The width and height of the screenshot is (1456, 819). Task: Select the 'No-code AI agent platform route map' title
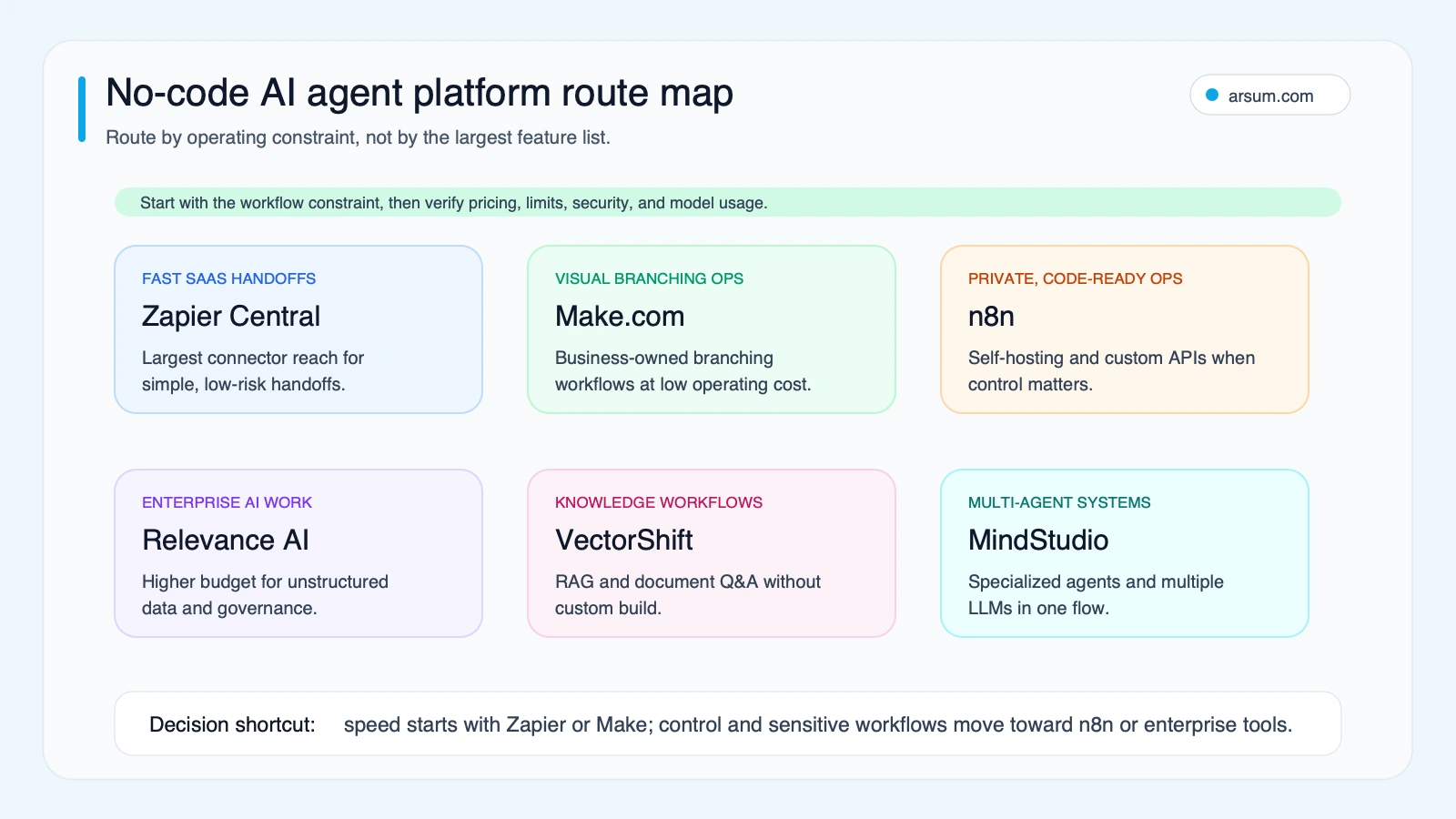point(420,93)
